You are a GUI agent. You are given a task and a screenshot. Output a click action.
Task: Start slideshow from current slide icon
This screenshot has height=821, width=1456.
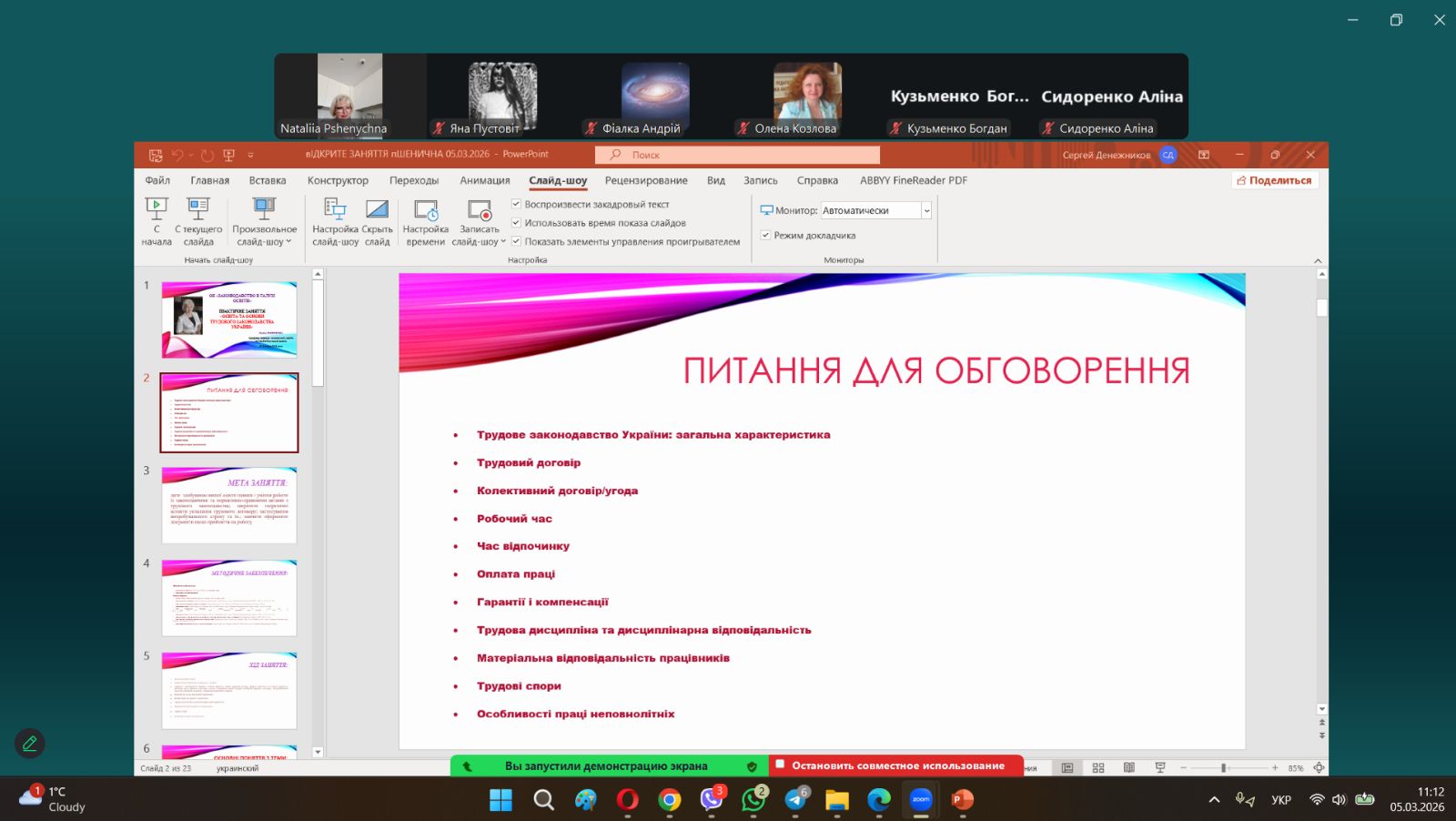(x=198, y=209)
